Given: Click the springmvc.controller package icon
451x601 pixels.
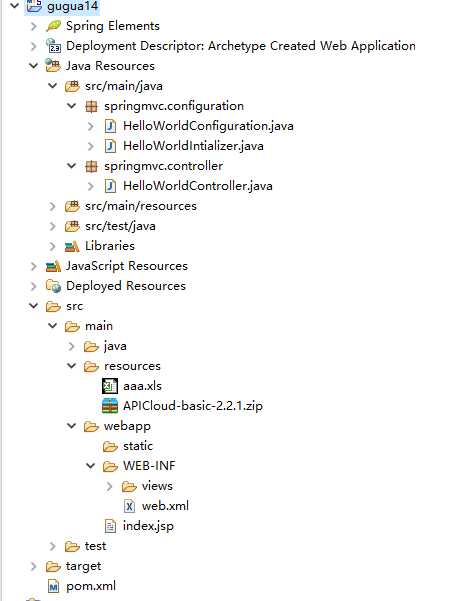Looking at the screenshot, I should coord(91,166).
